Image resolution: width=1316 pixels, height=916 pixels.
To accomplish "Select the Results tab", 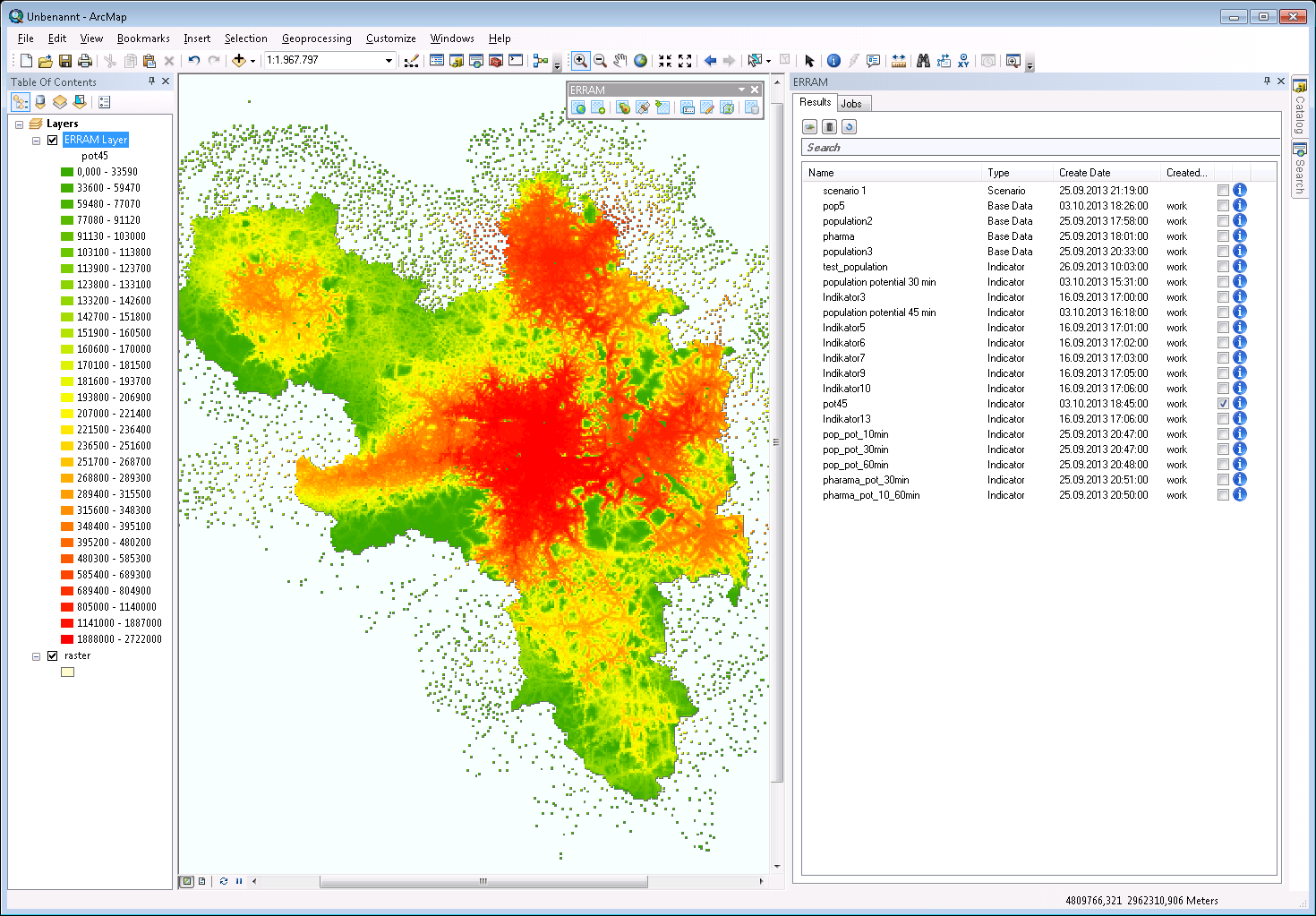I will coord(816,102).
